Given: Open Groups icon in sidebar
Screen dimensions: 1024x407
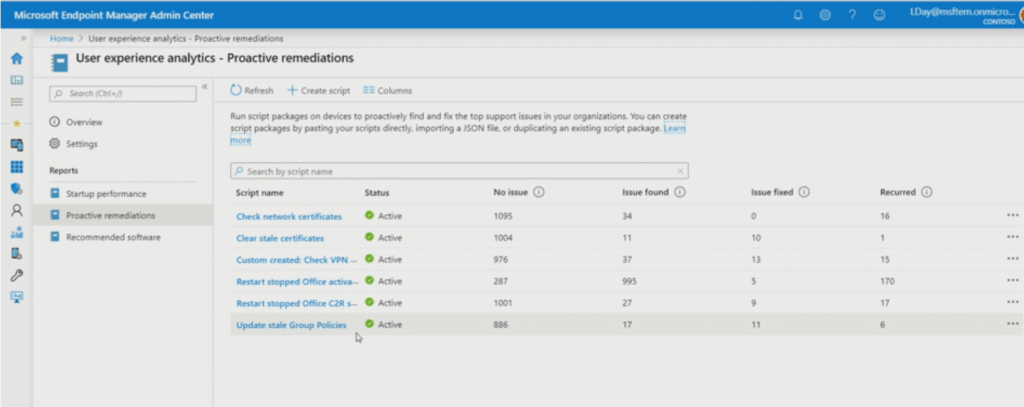Looking at the screenshot, I should click(x=17, y=232).
